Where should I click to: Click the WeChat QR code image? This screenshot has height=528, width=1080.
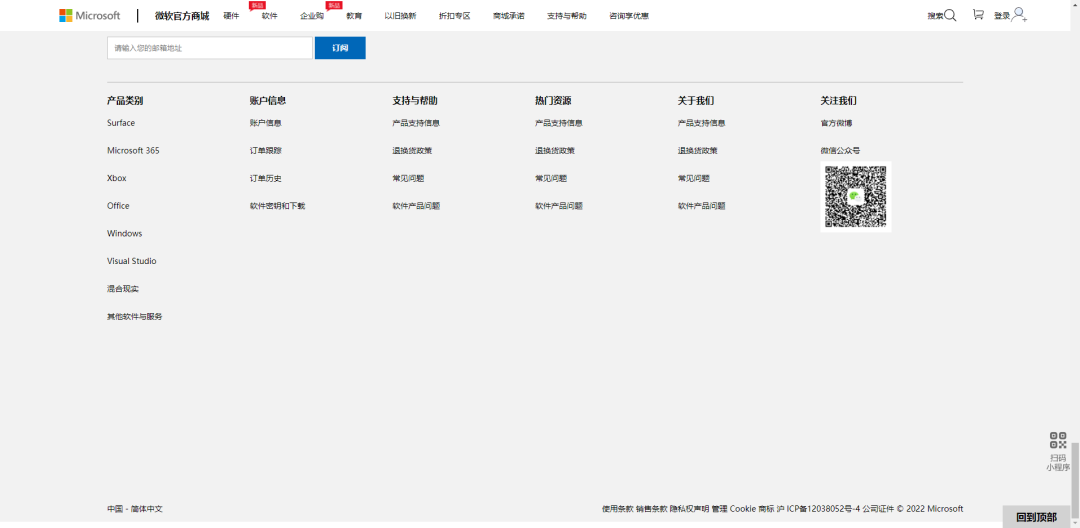tap(855, 197)
